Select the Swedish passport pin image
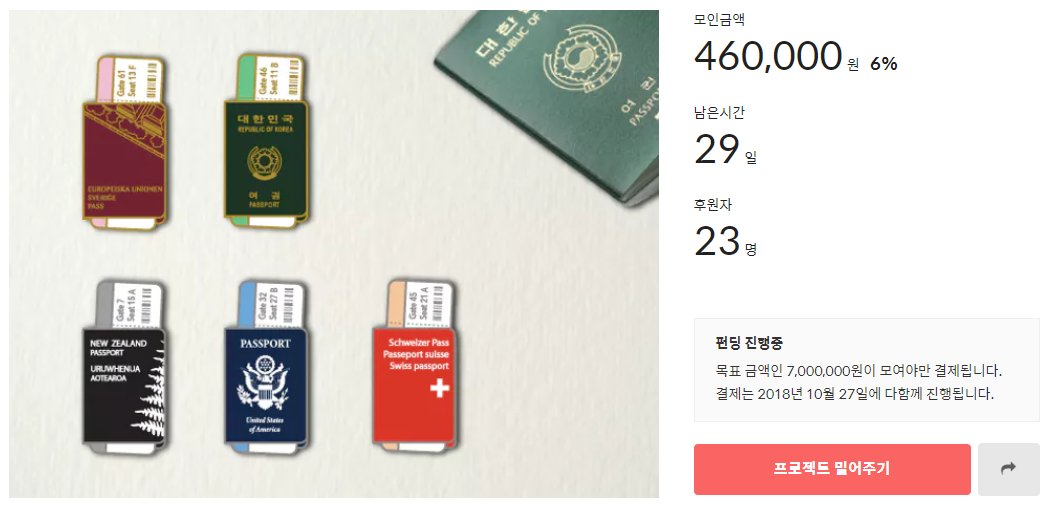1052x507 pixels. [x=125, y=144]
